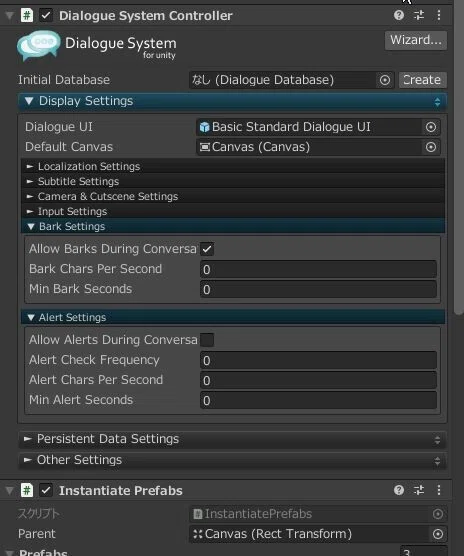Click Display Settings reorder arrows icon
The image size is (464, 556).
pos(437,102)
